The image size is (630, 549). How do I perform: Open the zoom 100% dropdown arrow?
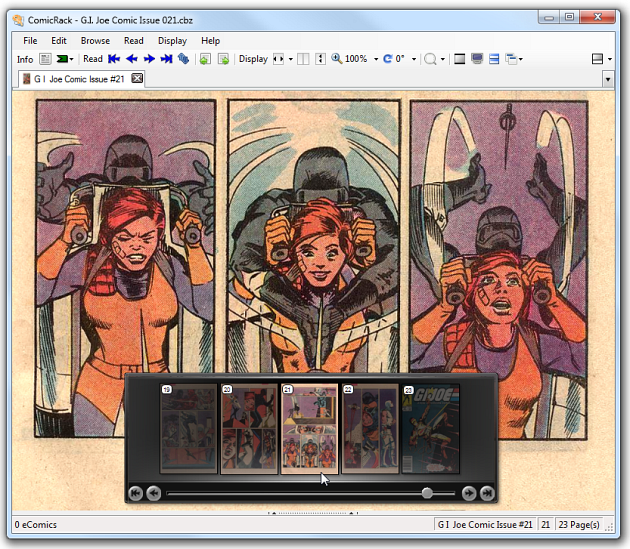coord(375,59)
